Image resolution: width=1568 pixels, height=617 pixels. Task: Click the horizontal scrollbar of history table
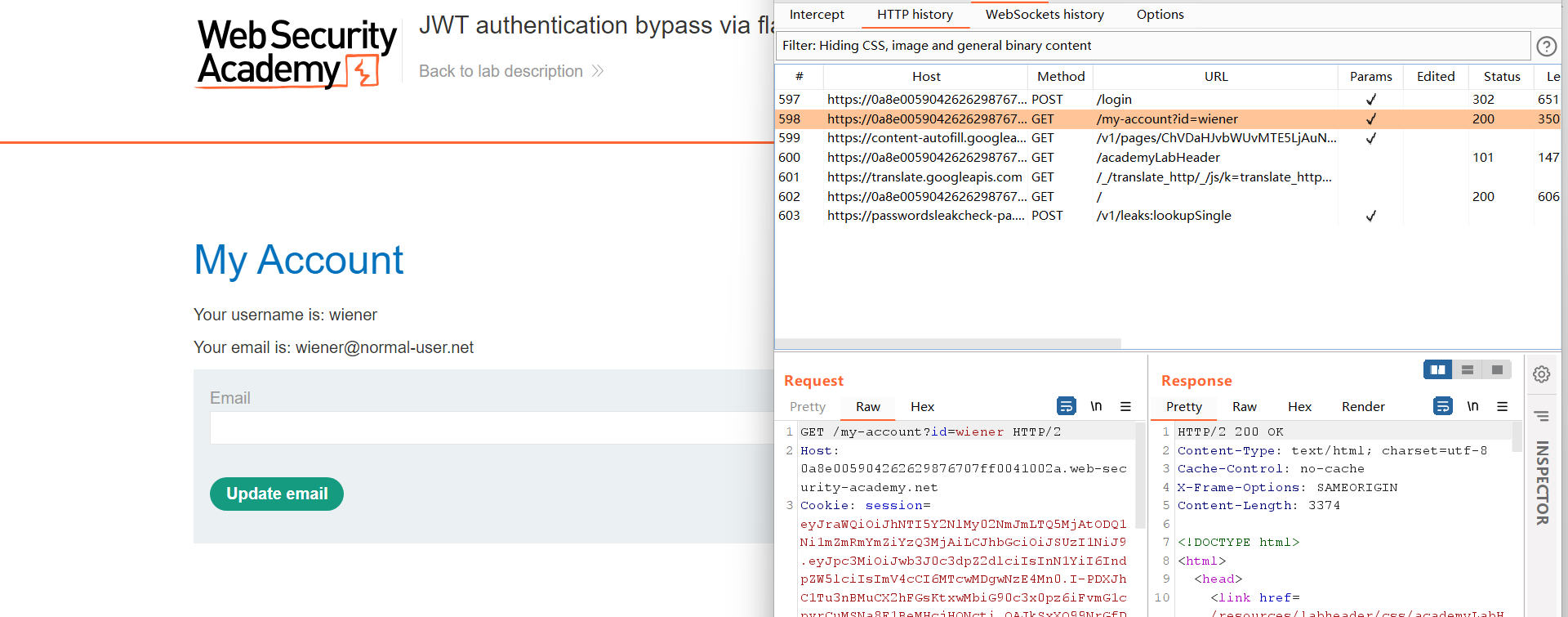click(x=947, y=344)
